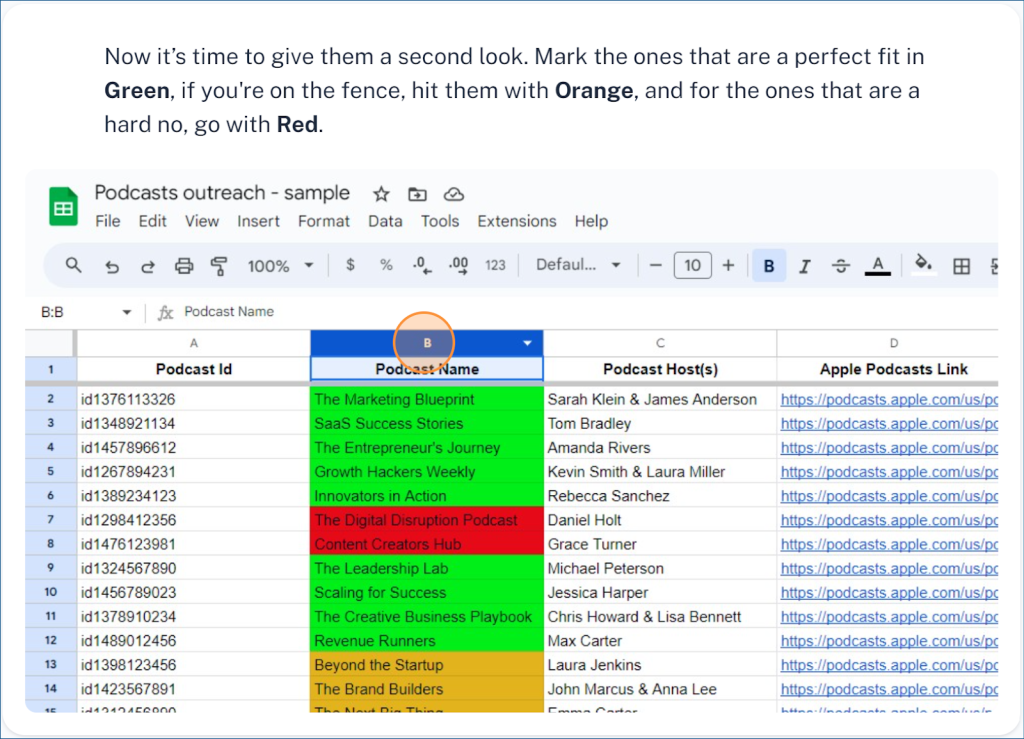
Task: Increase decimal places
Action: (x=458, y=265)
